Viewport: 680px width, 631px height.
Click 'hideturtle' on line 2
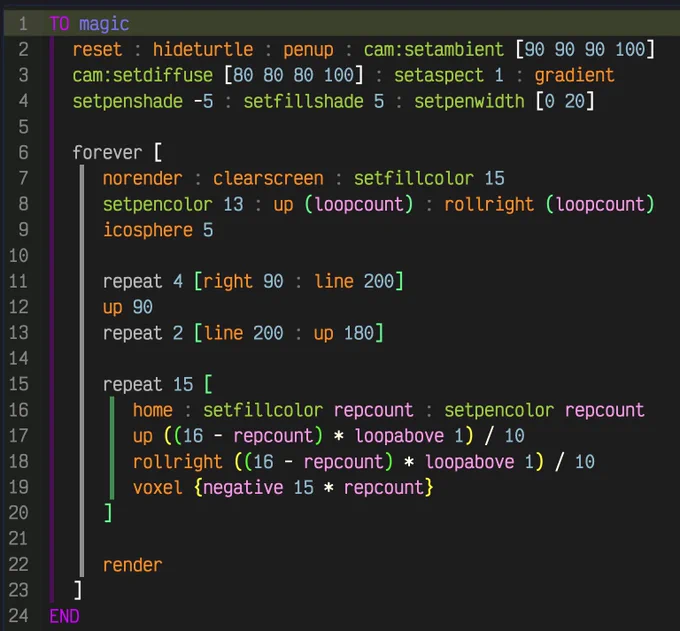tap(203, 49)
